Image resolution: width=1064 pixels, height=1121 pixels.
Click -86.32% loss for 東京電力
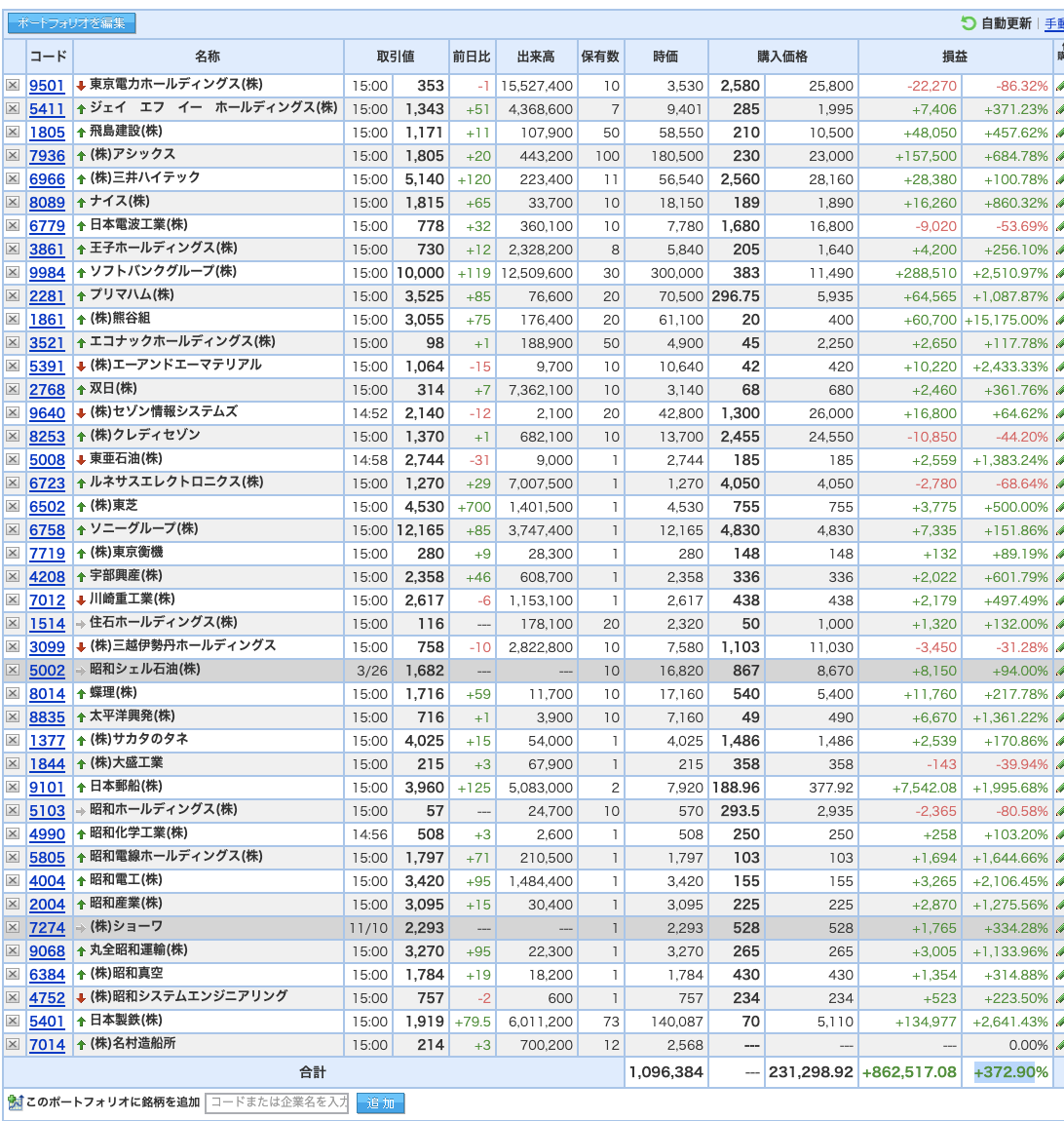pos(1022,86)
